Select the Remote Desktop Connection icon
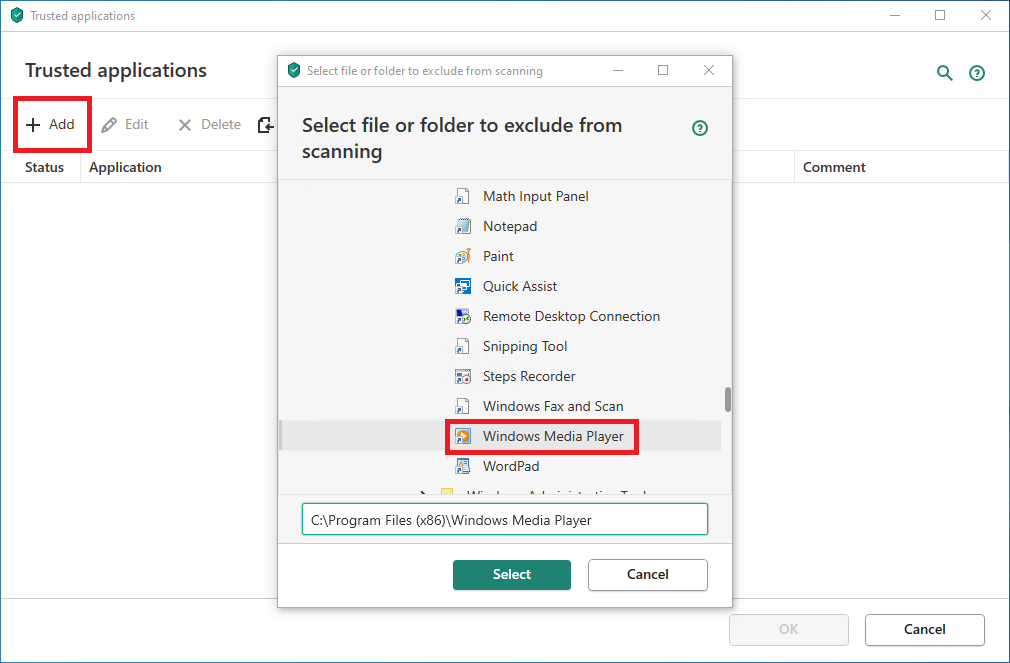The width and height of the screenshot is (1010, 663). pyautogui.click(x=463, y=317)
